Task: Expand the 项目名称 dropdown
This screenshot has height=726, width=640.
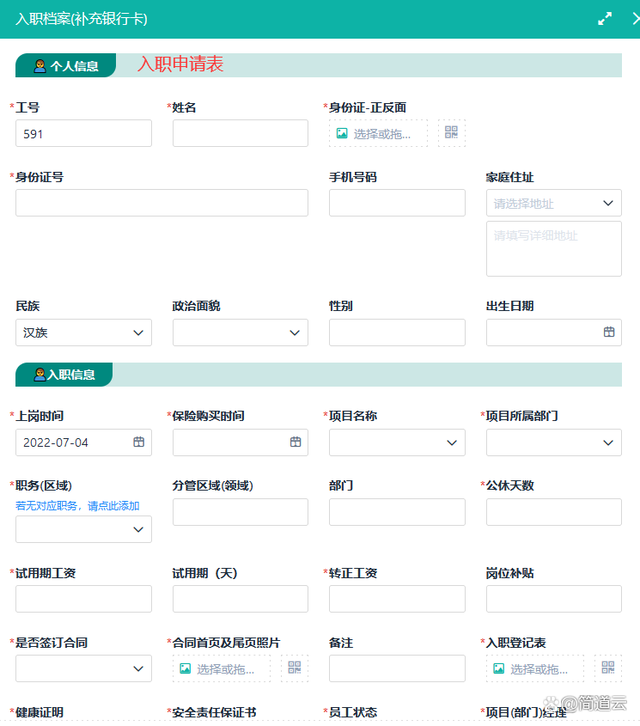Action: pyautogui.click(x=397, y=442)
